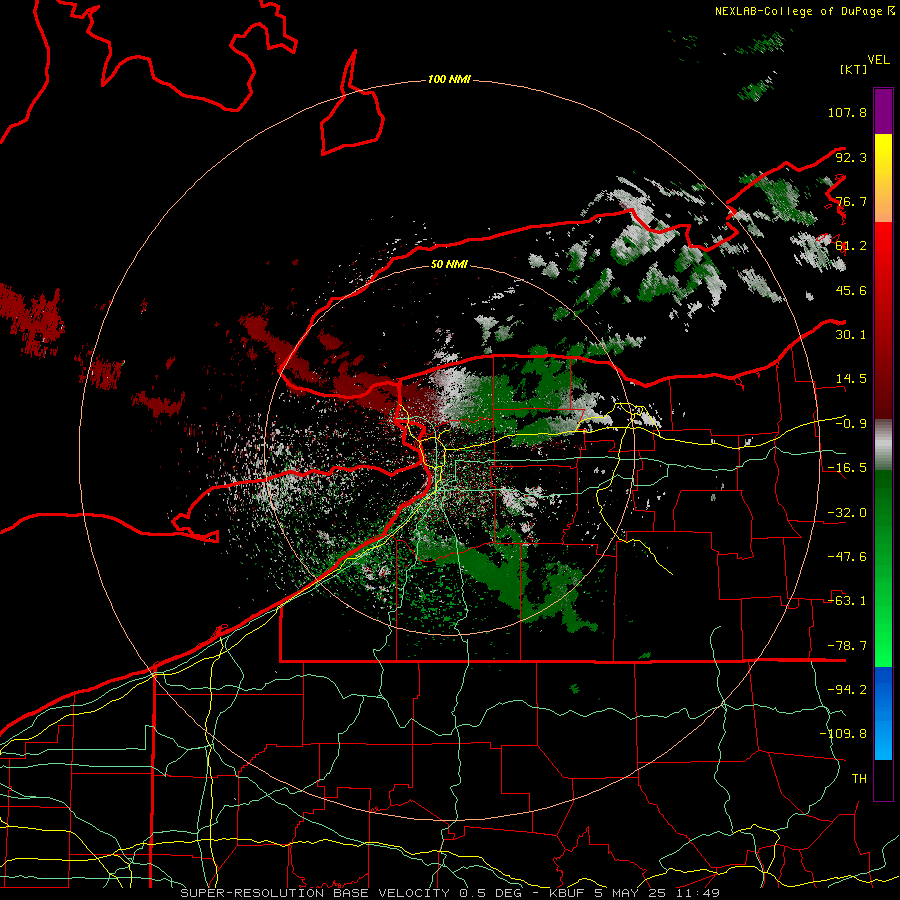Click the 107.8 velocity scale value
Viewport: 900px width, 900px height.
click(847, 112)
